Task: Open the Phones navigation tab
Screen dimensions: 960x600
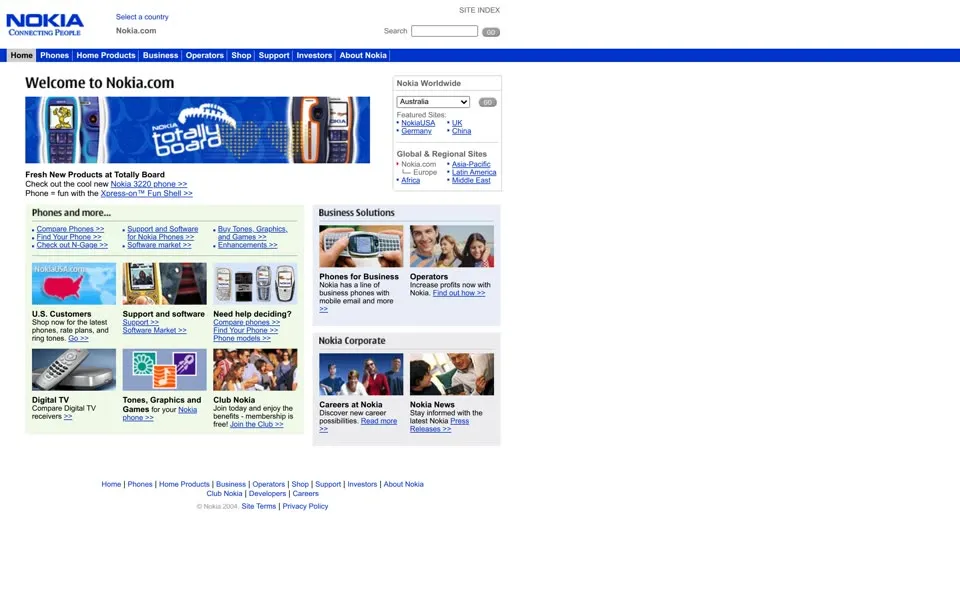Action: [54, 55]
